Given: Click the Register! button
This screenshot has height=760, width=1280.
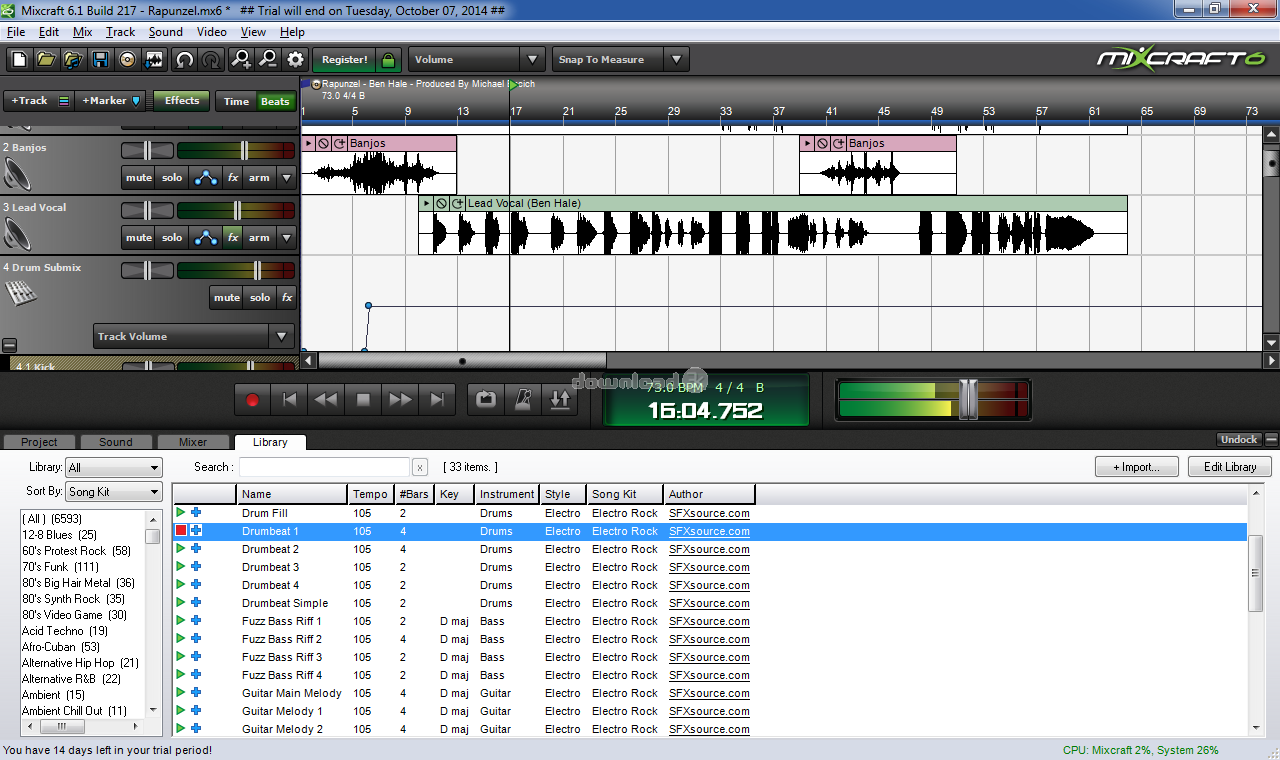Looking at the screenshot, I should click(x=345, y=60).
